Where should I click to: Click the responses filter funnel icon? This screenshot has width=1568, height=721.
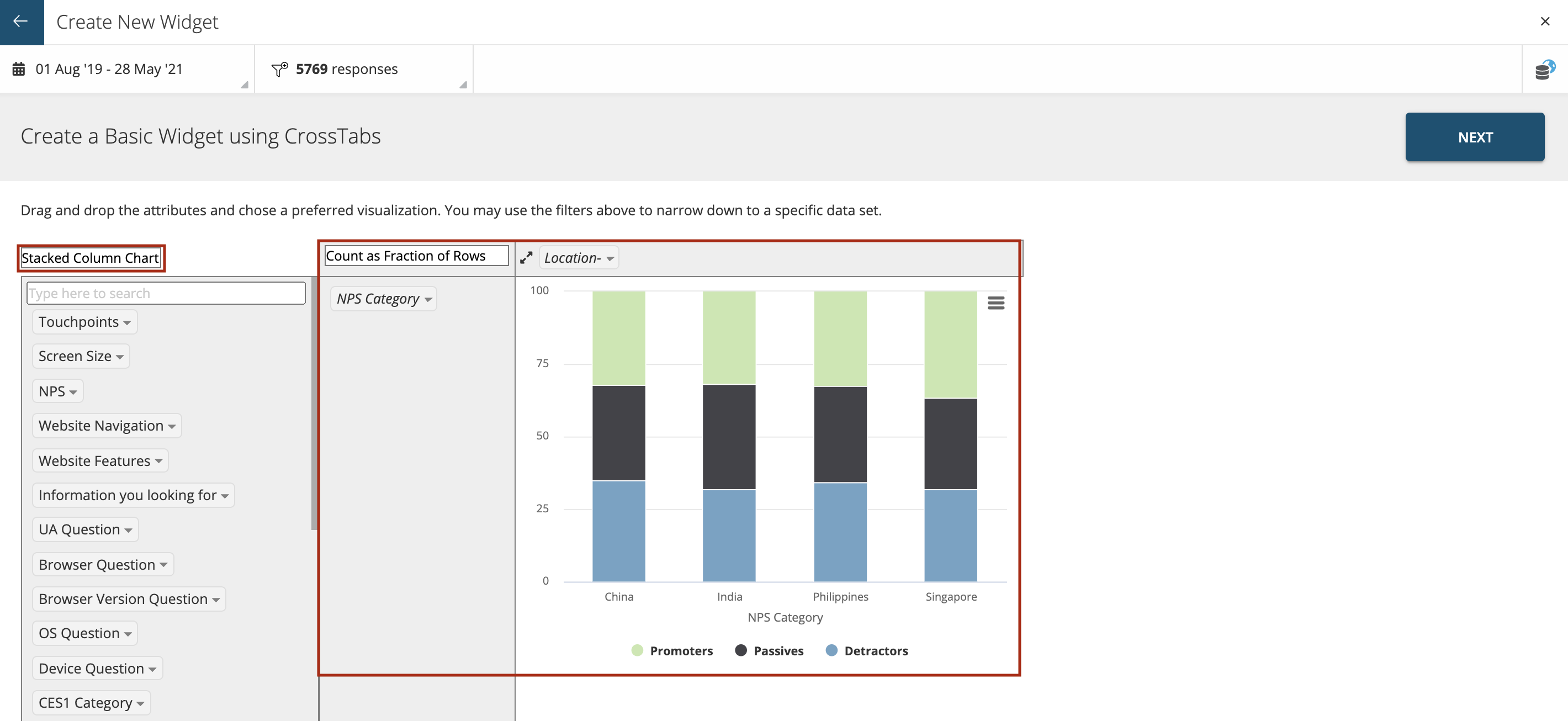click(279, 69)
